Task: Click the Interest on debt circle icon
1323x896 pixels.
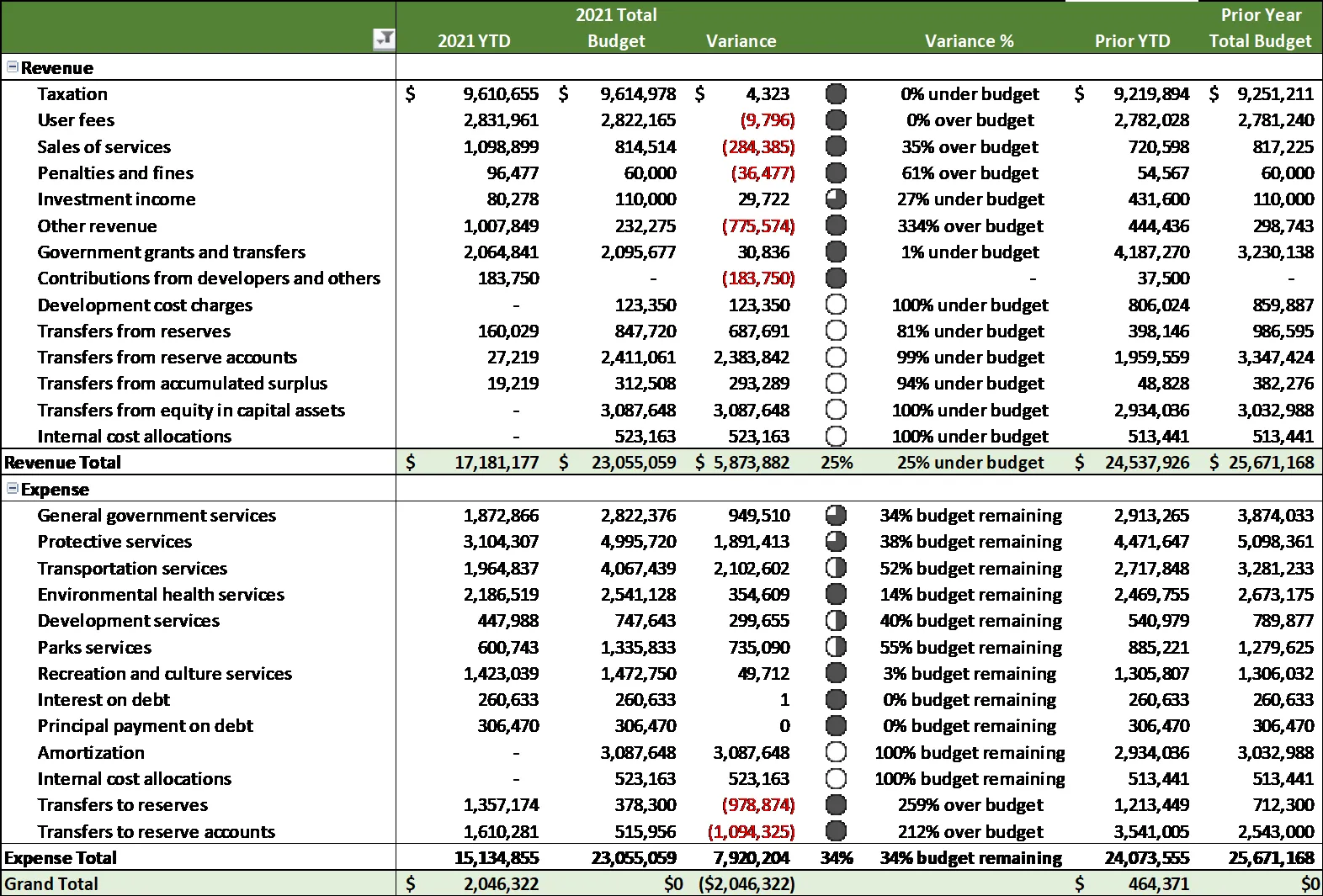Action: click(836, 699)
